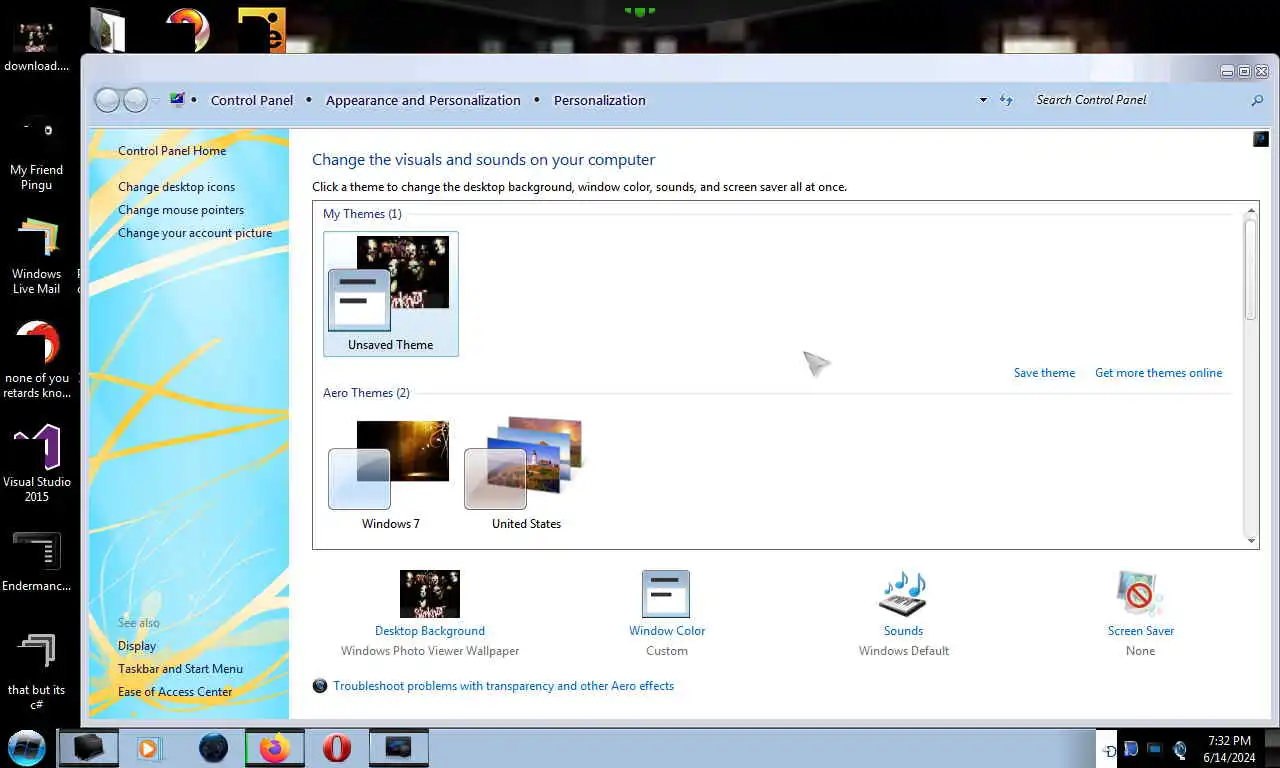This screenshot has width=1280, height=768.
Task: Open the Windows Start button
Action: coord(26,748)
